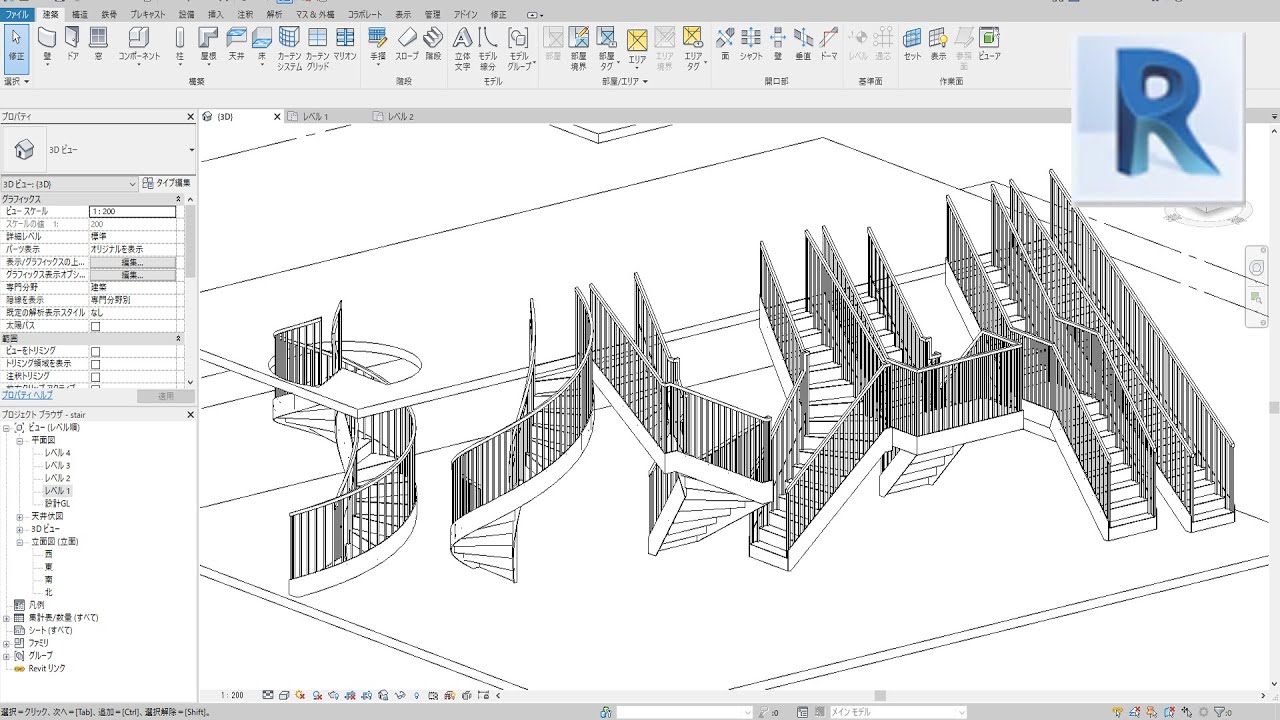Open レベル 1 in the project browser
Viewport: 1280px width, 720px height.
57,491
